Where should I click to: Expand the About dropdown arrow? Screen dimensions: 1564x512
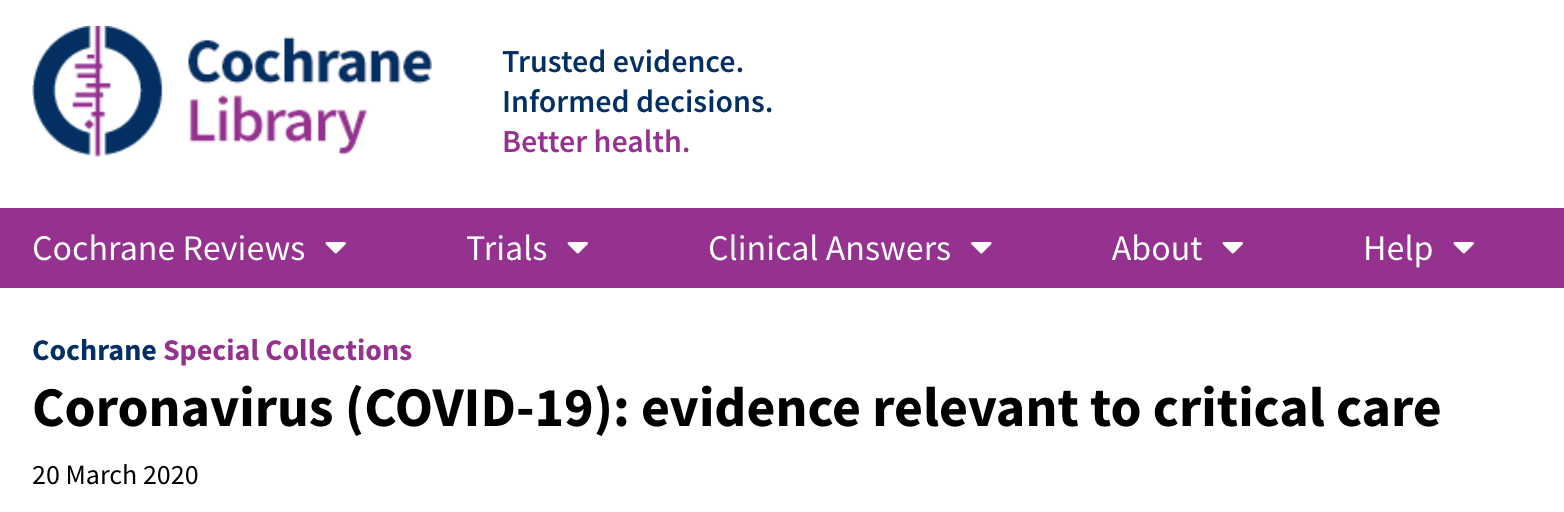[1233, 248]
